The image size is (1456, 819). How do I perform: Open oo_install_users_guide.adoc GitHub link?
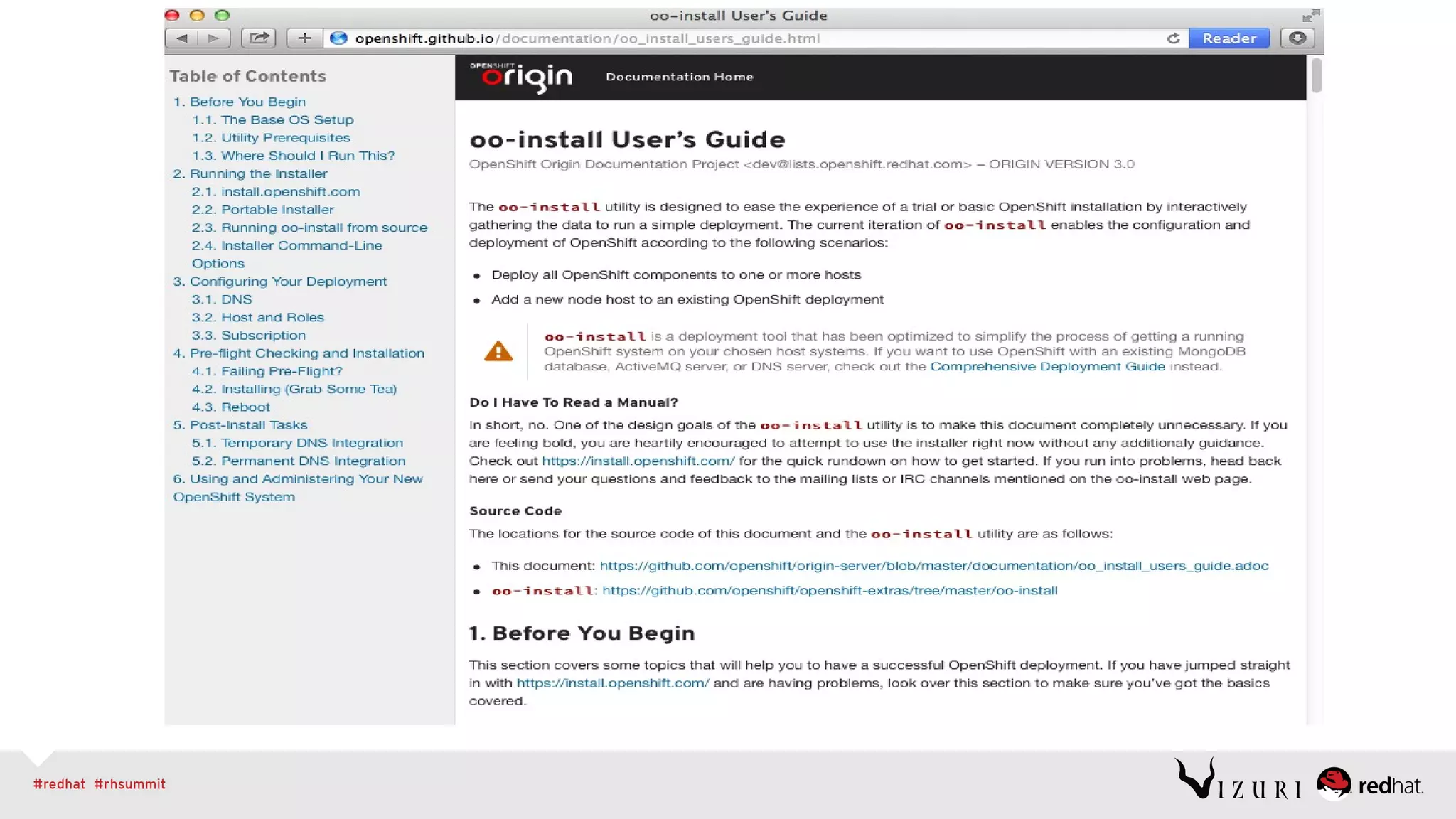click(x=933, y=566)
